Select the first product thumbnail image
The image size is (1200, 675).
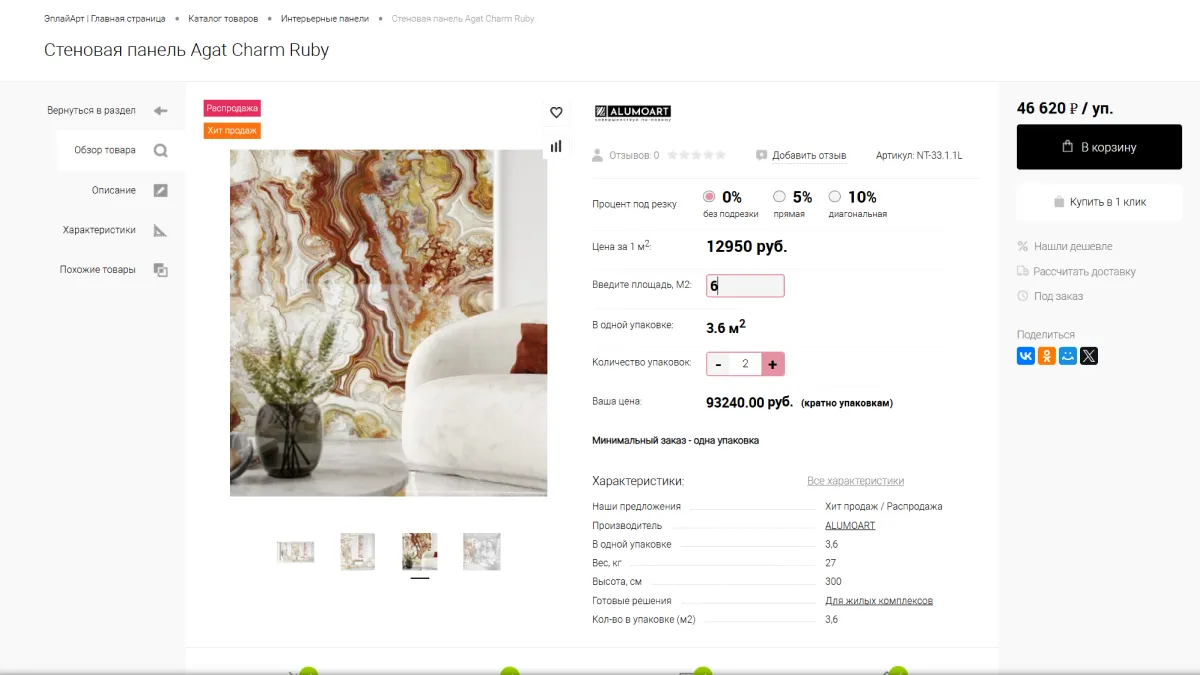tap(295, 552)
